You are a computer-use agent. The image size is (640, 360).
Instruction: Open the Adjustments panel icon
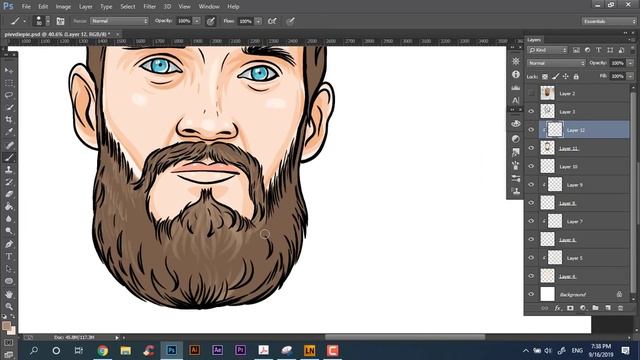pyautogui.click(x=516, y=139)
